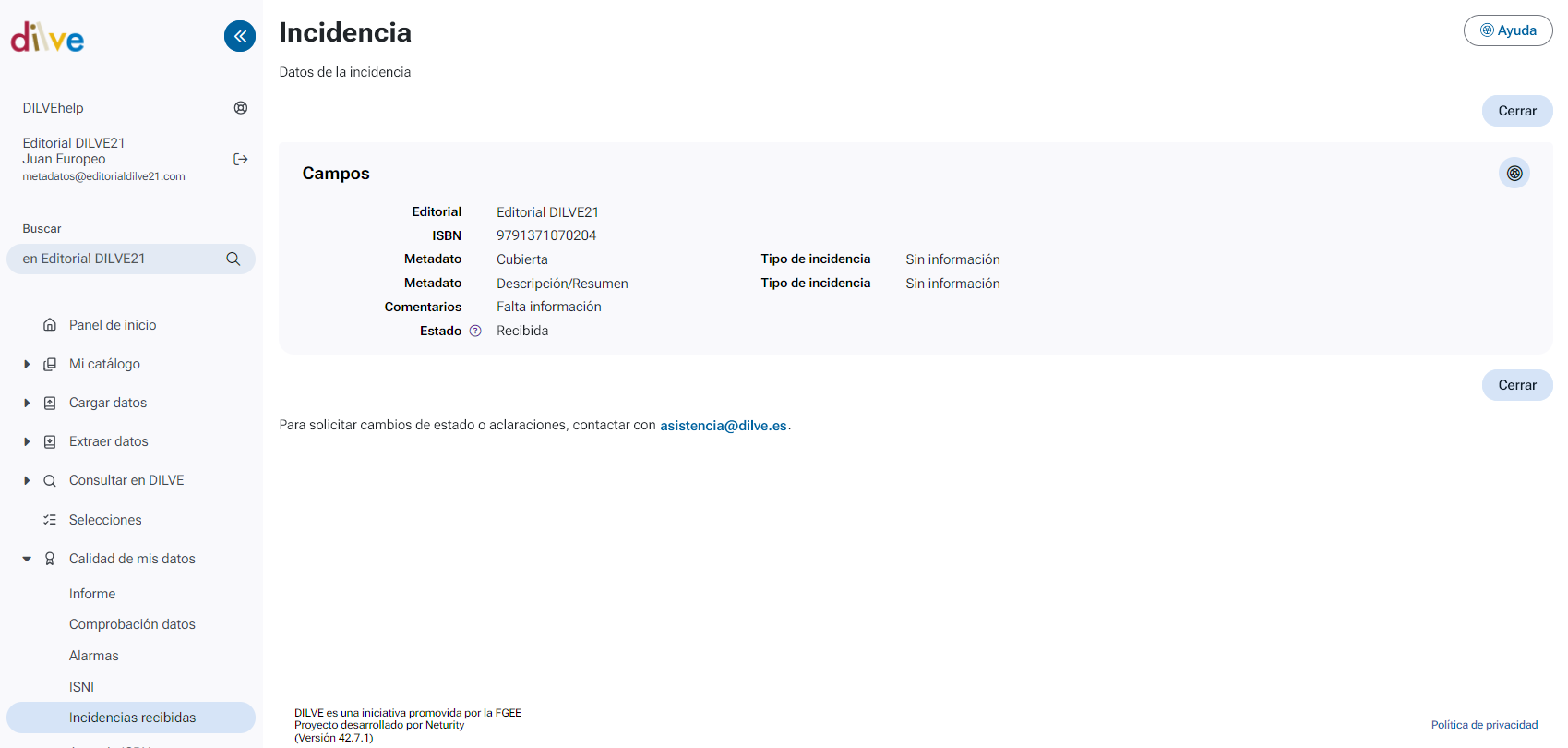This screenshot has width=1568, height=748.
Task: Expand the Extraer datos menu arrow
Action: tap(27, 441)
